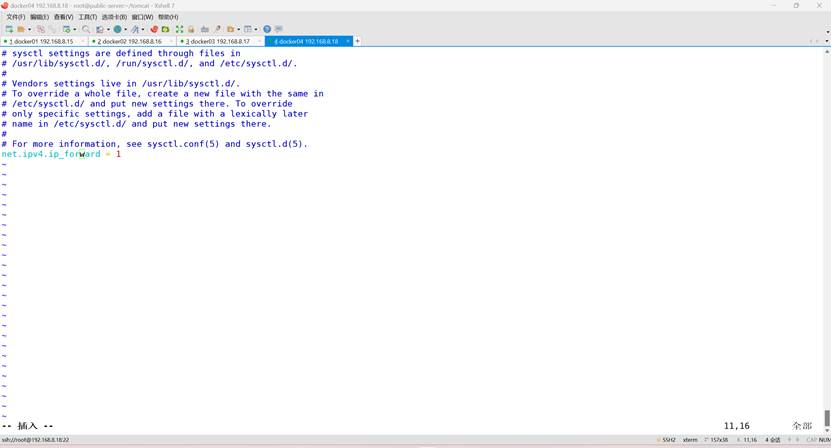Switch to docker01 192.168.8.15 tab

43,41
